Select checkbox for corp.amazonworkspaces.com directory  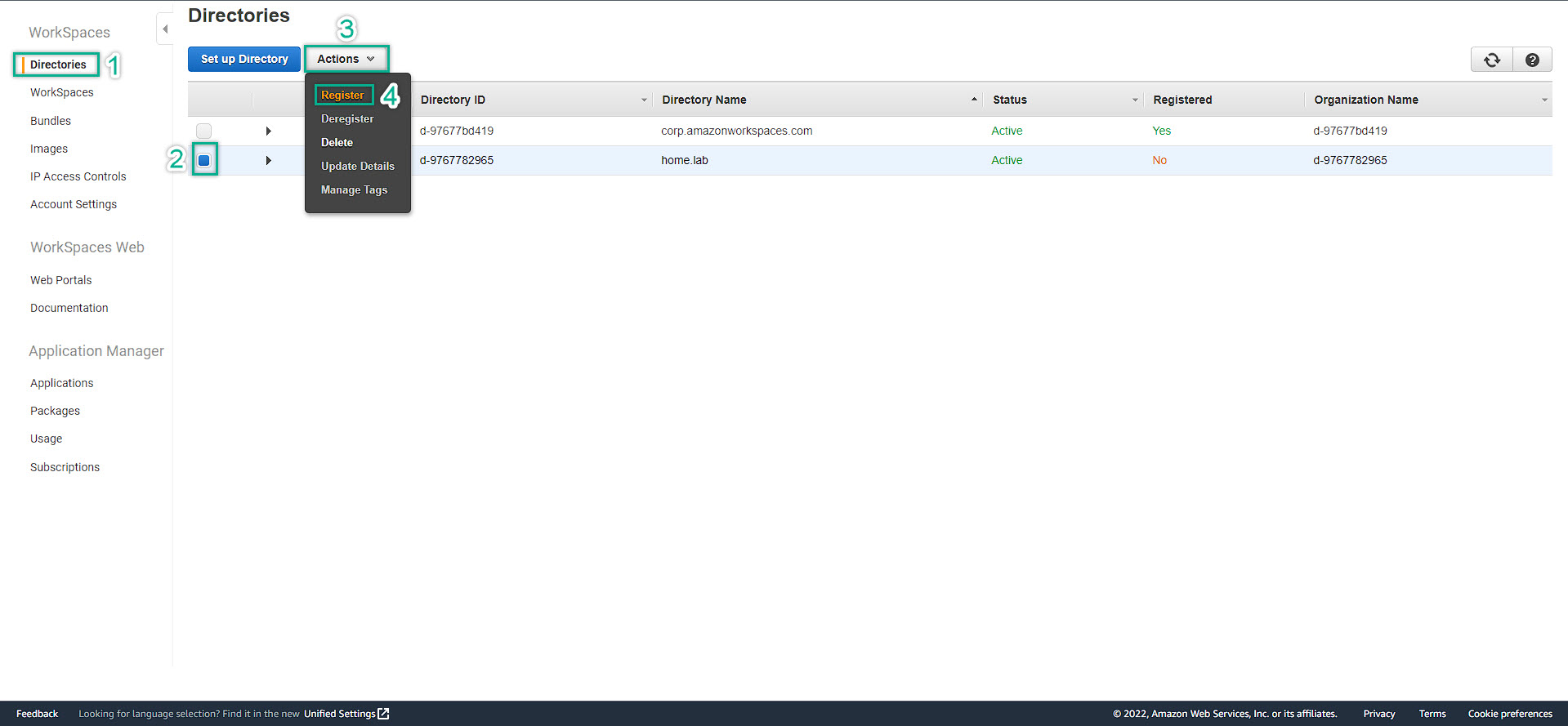204,131
